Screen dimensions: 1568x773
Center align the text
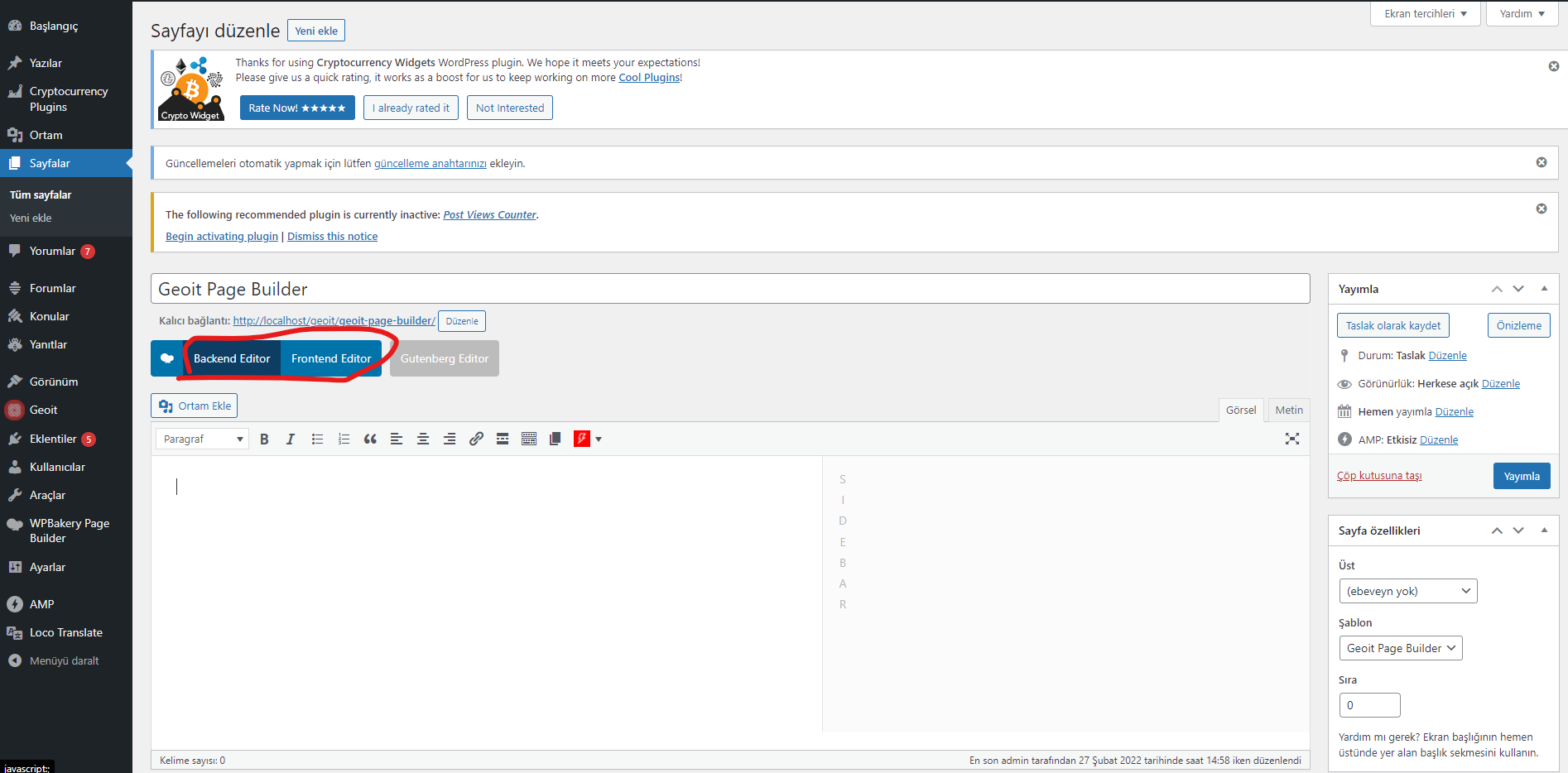pos(423,439)
